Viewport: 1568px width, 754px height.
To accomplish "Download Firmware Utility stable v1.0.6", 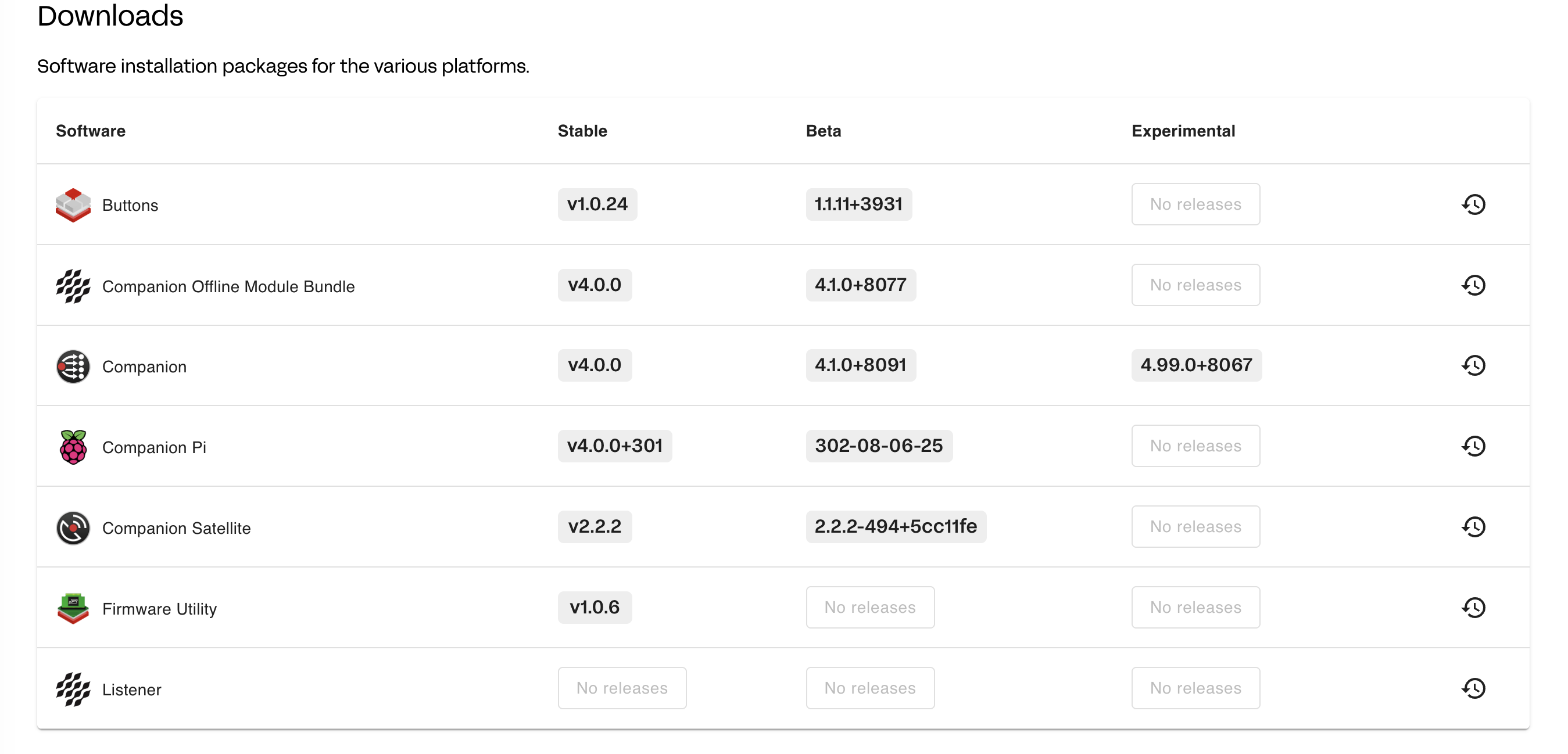I will [595, 608].
